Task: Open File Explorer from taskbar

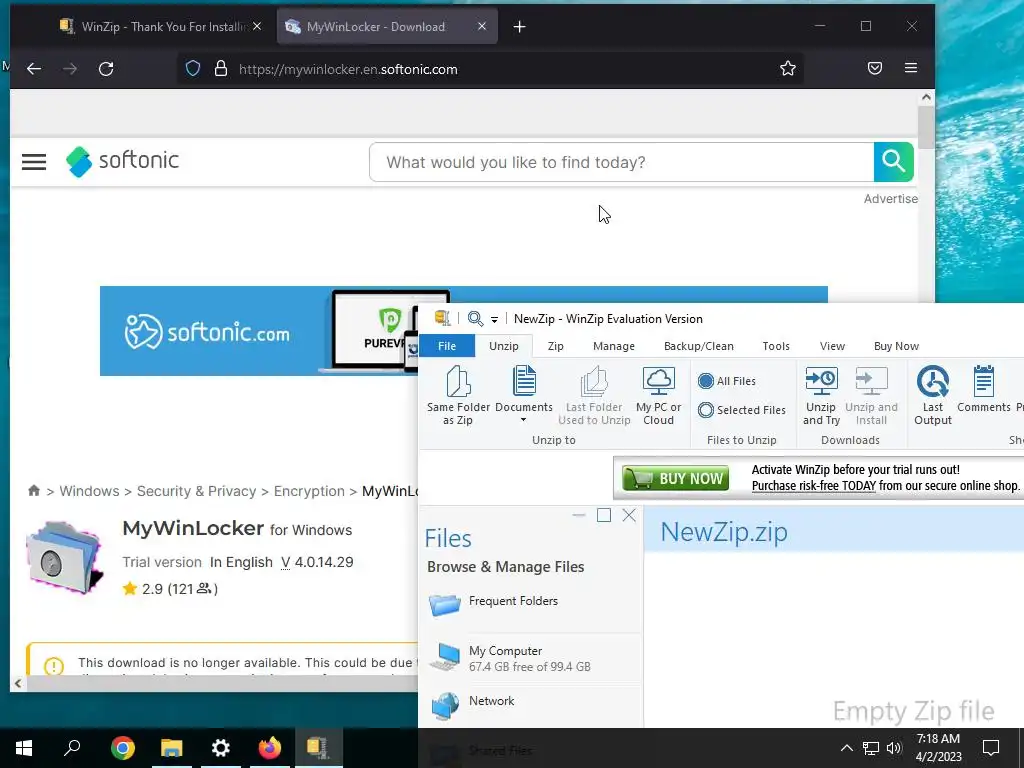Action: [x=172, y=748]
